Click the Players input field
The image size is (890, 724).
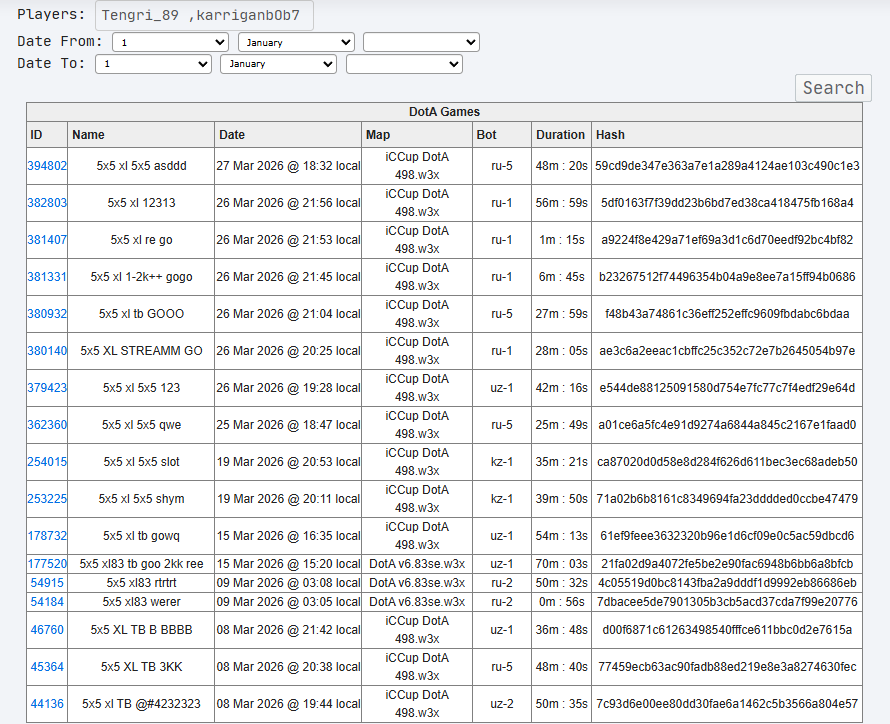204,15
